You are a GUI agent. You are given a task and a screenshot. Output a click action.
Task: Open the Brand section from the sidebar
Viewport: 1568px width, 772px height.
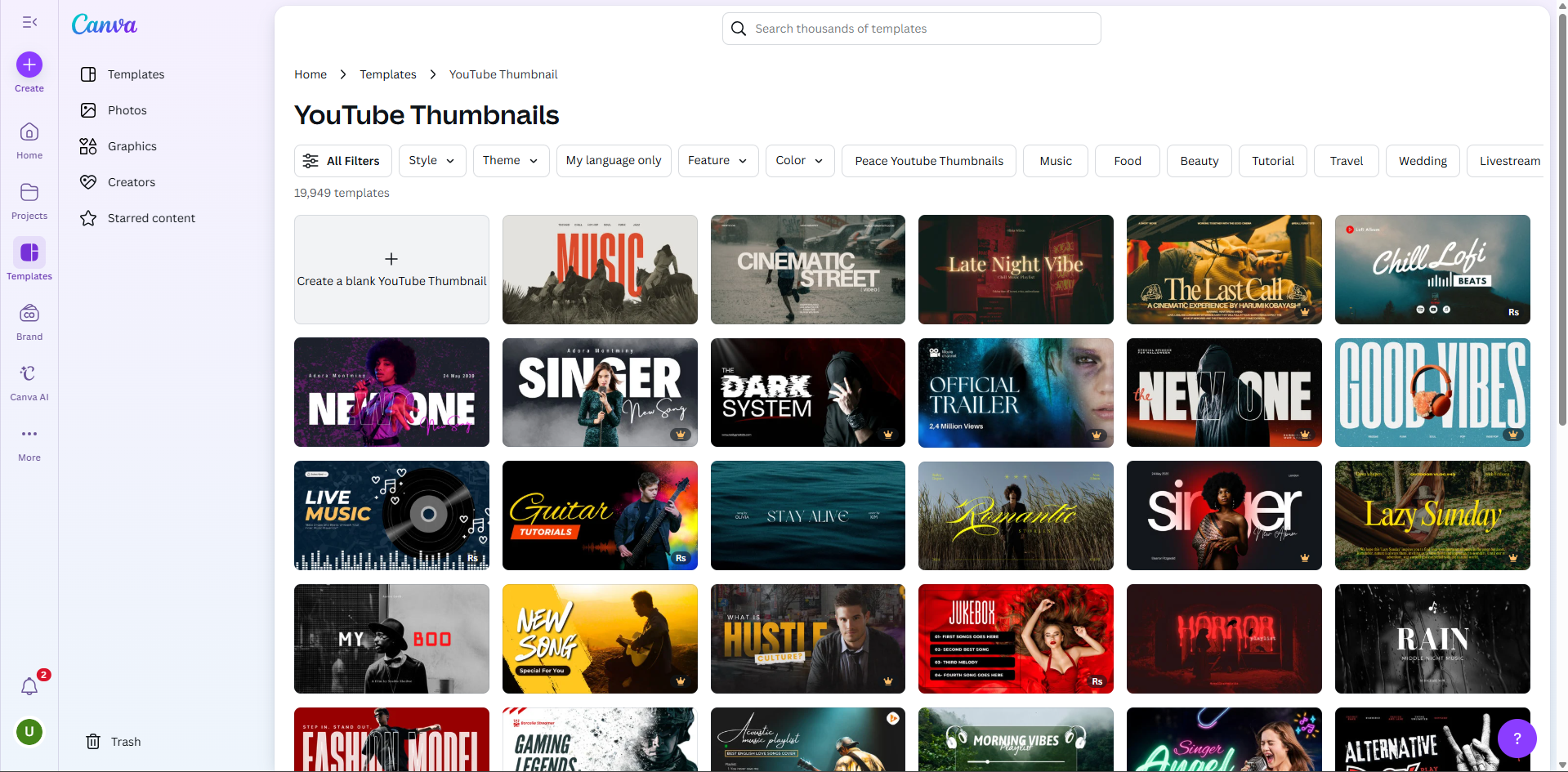(29, 320)
